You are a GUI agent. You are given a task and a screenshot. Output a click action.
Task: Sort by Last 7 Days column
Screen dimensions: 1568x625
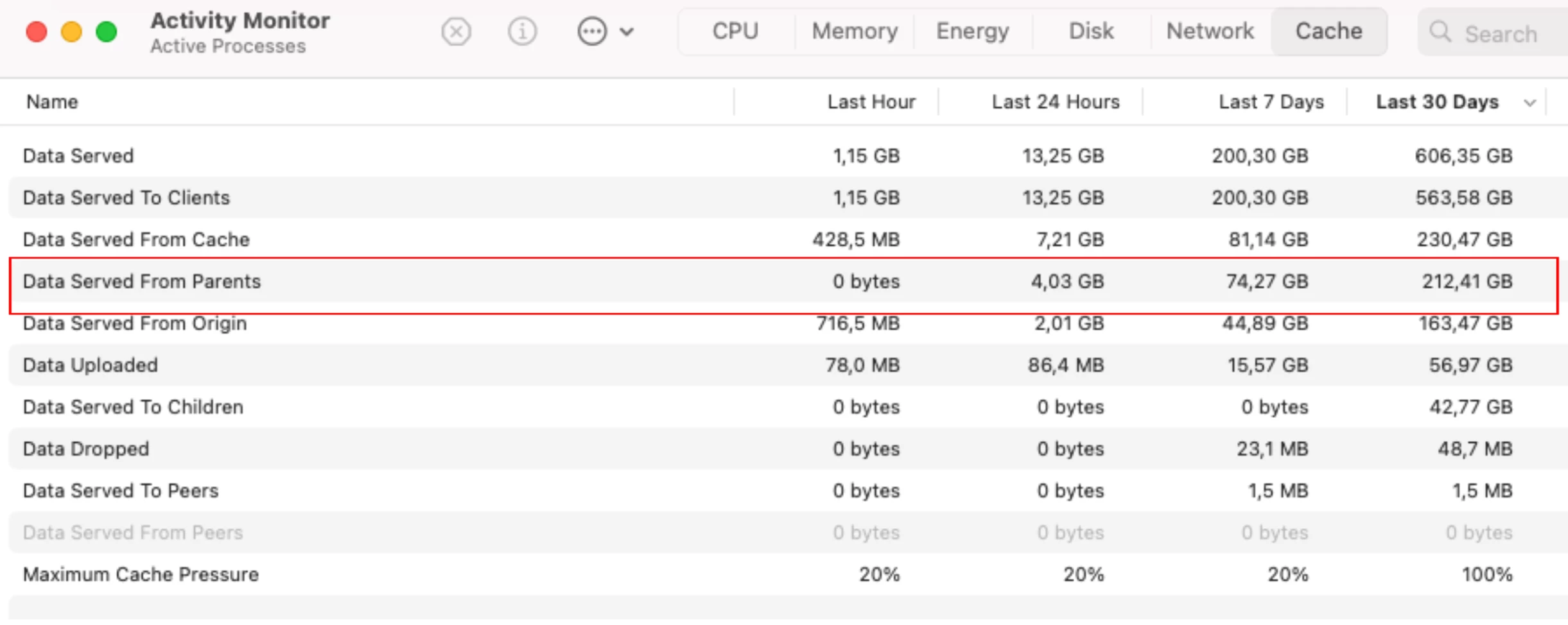point(1271,102)
